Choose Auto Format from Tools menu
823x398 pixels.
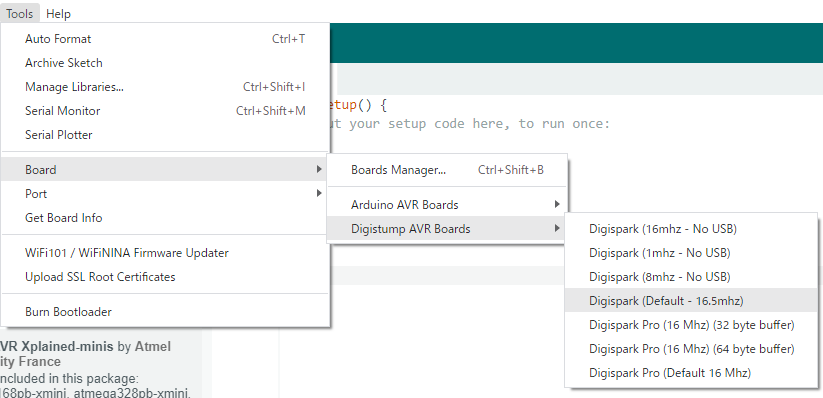[165, 39]
